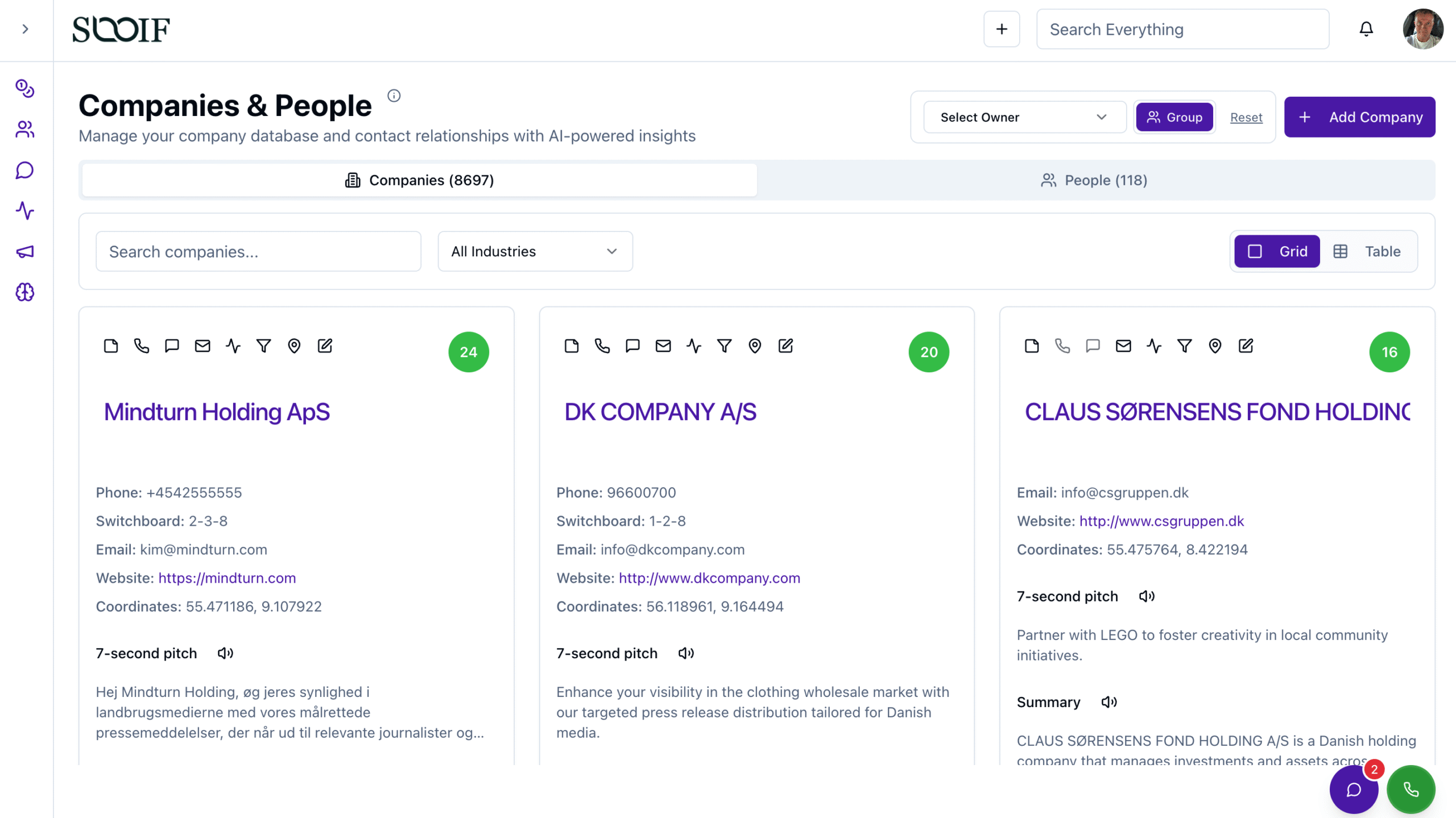The height and width of the screenshot is (818, 1456).
Task: Switch to Table view
Action: point(1367,251)
